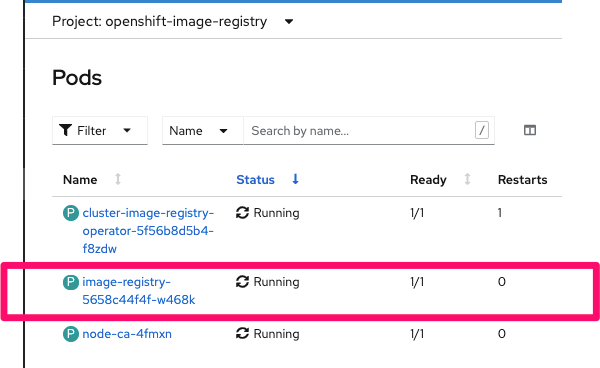Image resolution: width=600 pixels, height=368 pixels.
Task: Click the sort arrows beside Name header
Action: point(118,179)
